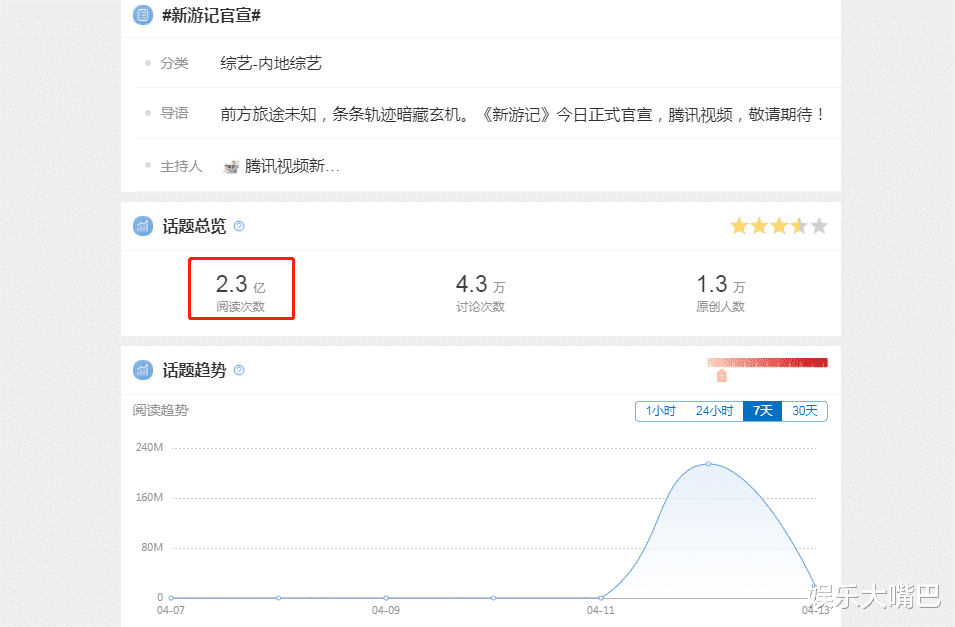The height and width of the screenshot is (627, 955).
Task: Click the 阅读趋势 chart label
Action: click(160, 411)
